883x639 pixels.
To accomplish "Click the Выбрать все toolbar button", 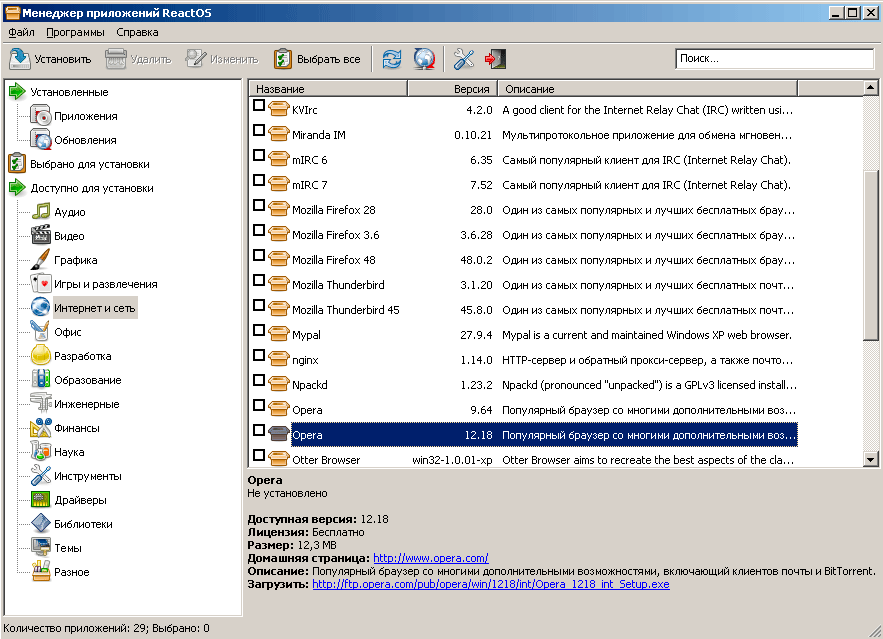I will (317, 59).
